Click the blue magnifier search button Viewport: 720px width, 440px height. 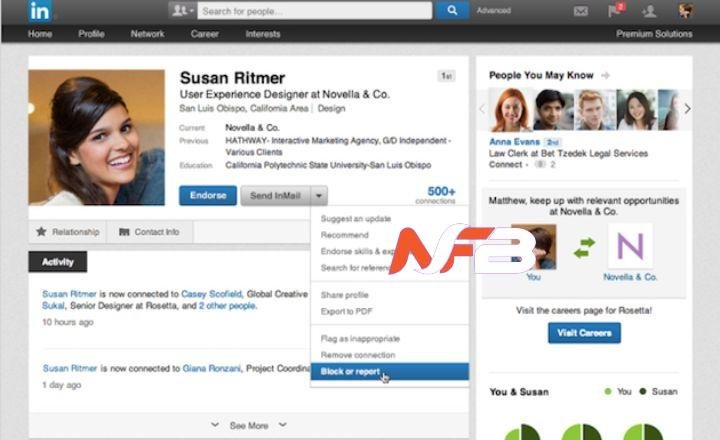tap(452, 11)
